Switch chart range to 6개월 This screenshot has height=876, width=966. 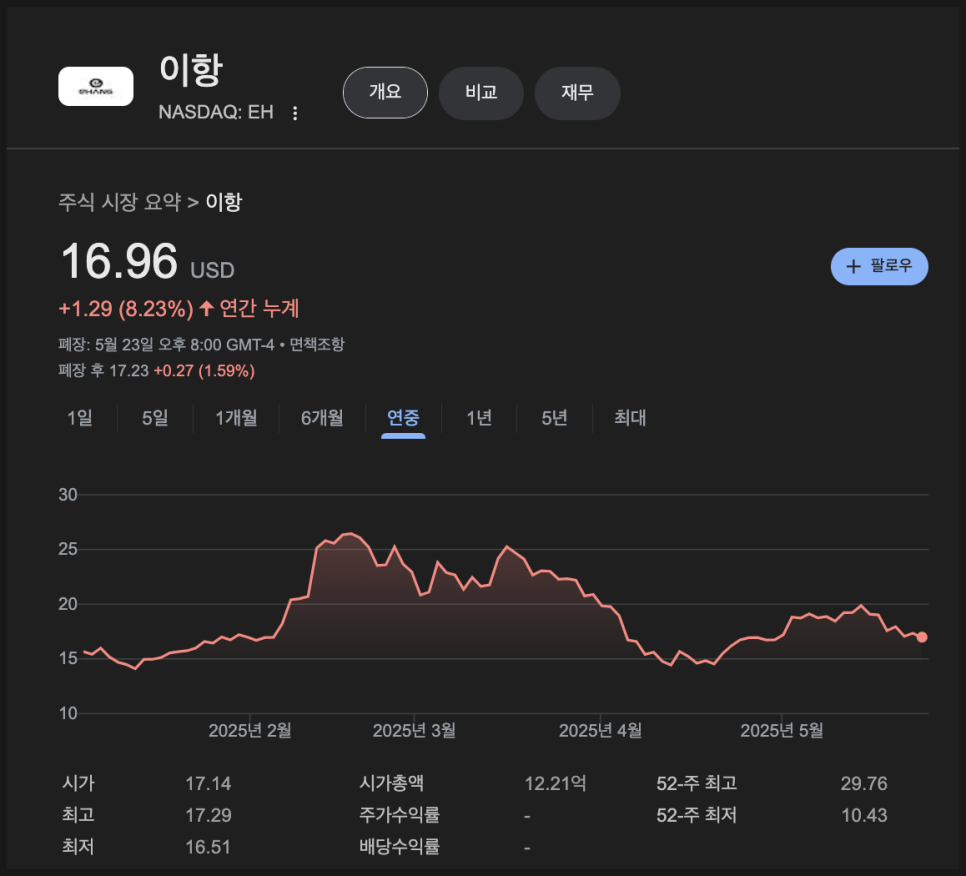(322, 418)
